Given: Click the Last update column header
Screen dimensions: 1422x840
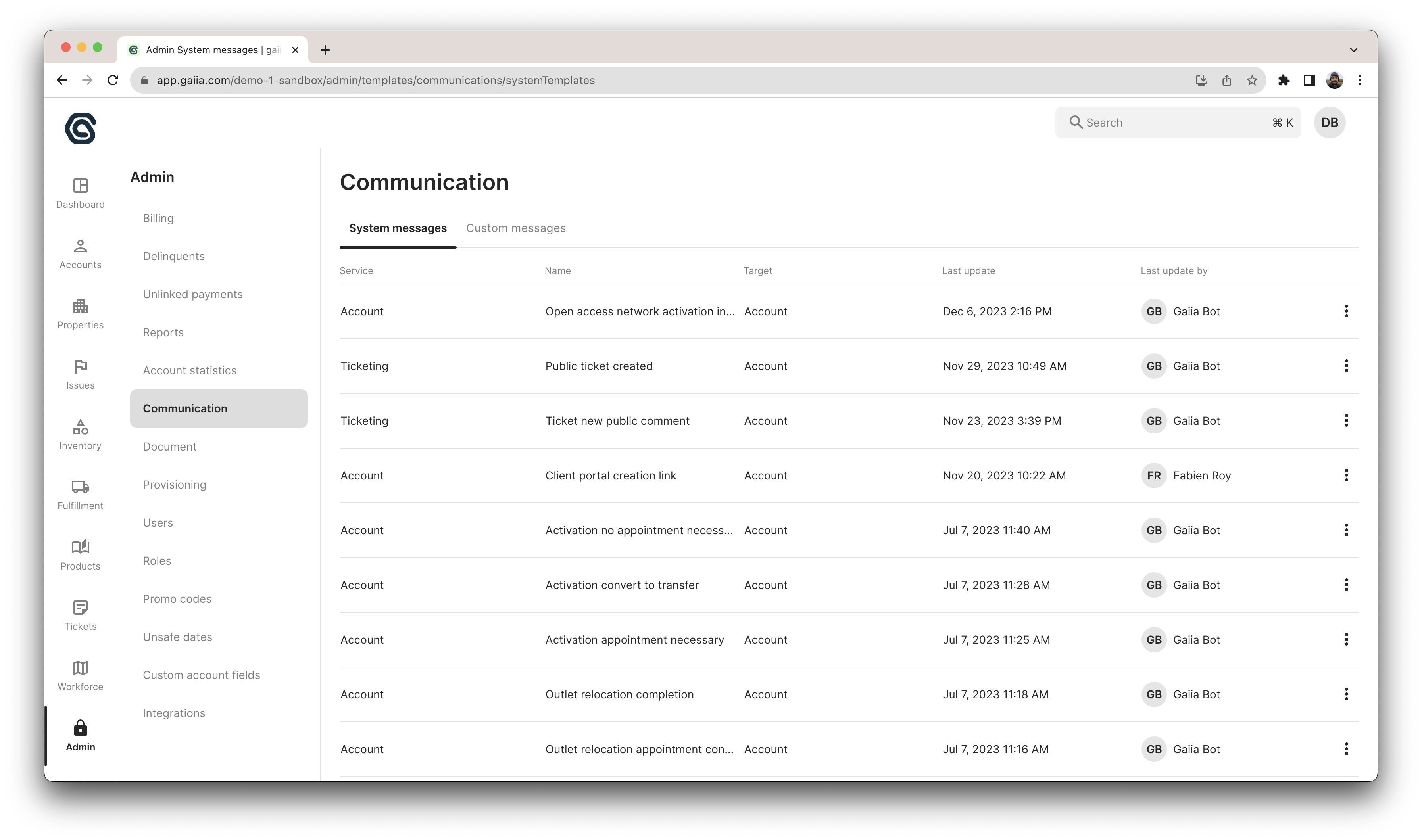Looking at the screenshot, I should (x=968, y=270).
